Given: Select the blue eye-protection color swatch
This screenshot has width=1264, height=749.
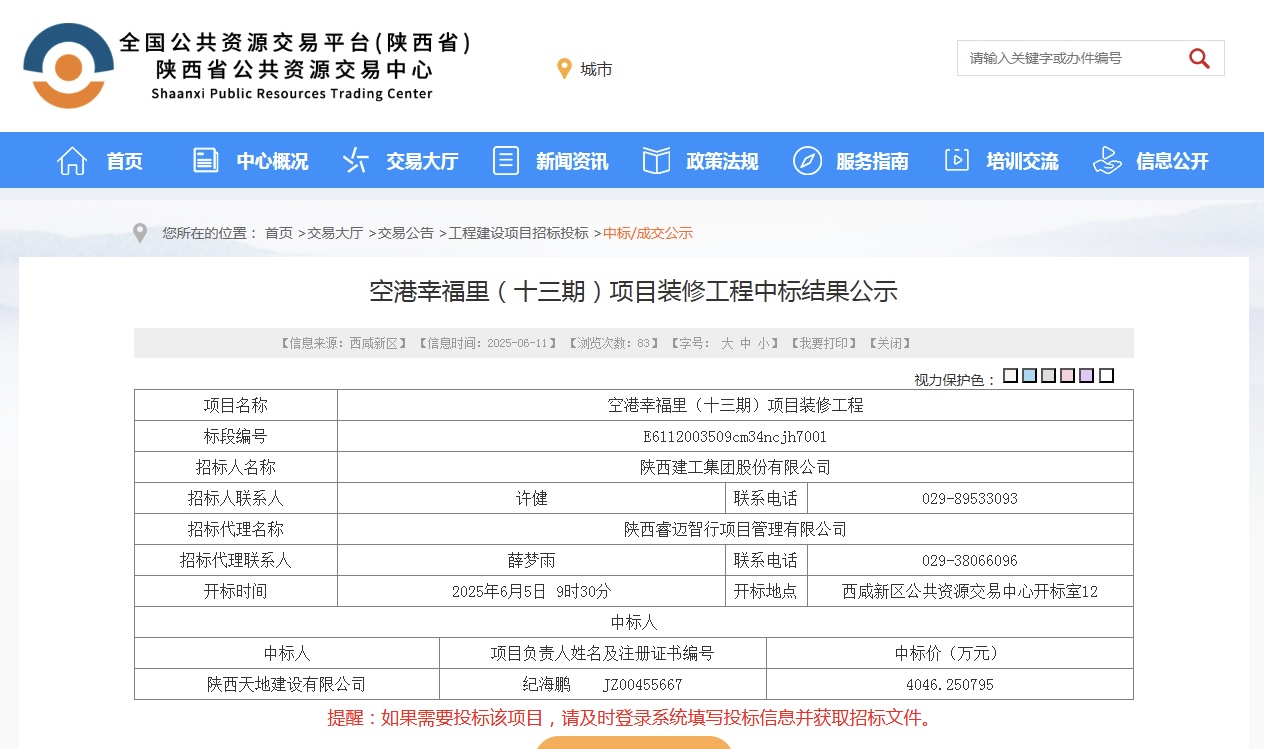Looking at the screenshot, I should coord(1030,375).
